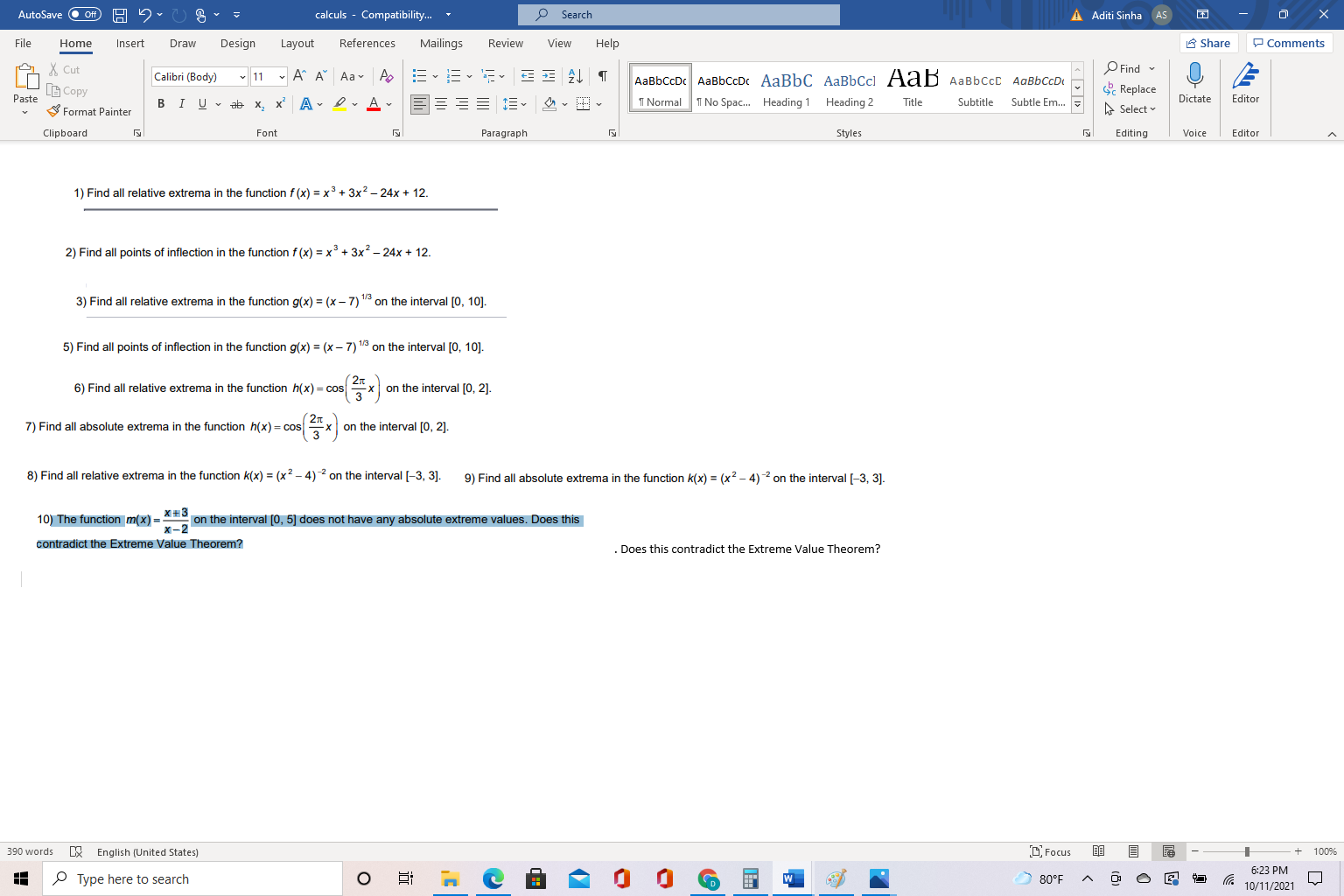Apply text highlight color
Image resolution: width=1344 pixels, height=896 pixels.
coord(340,103)
